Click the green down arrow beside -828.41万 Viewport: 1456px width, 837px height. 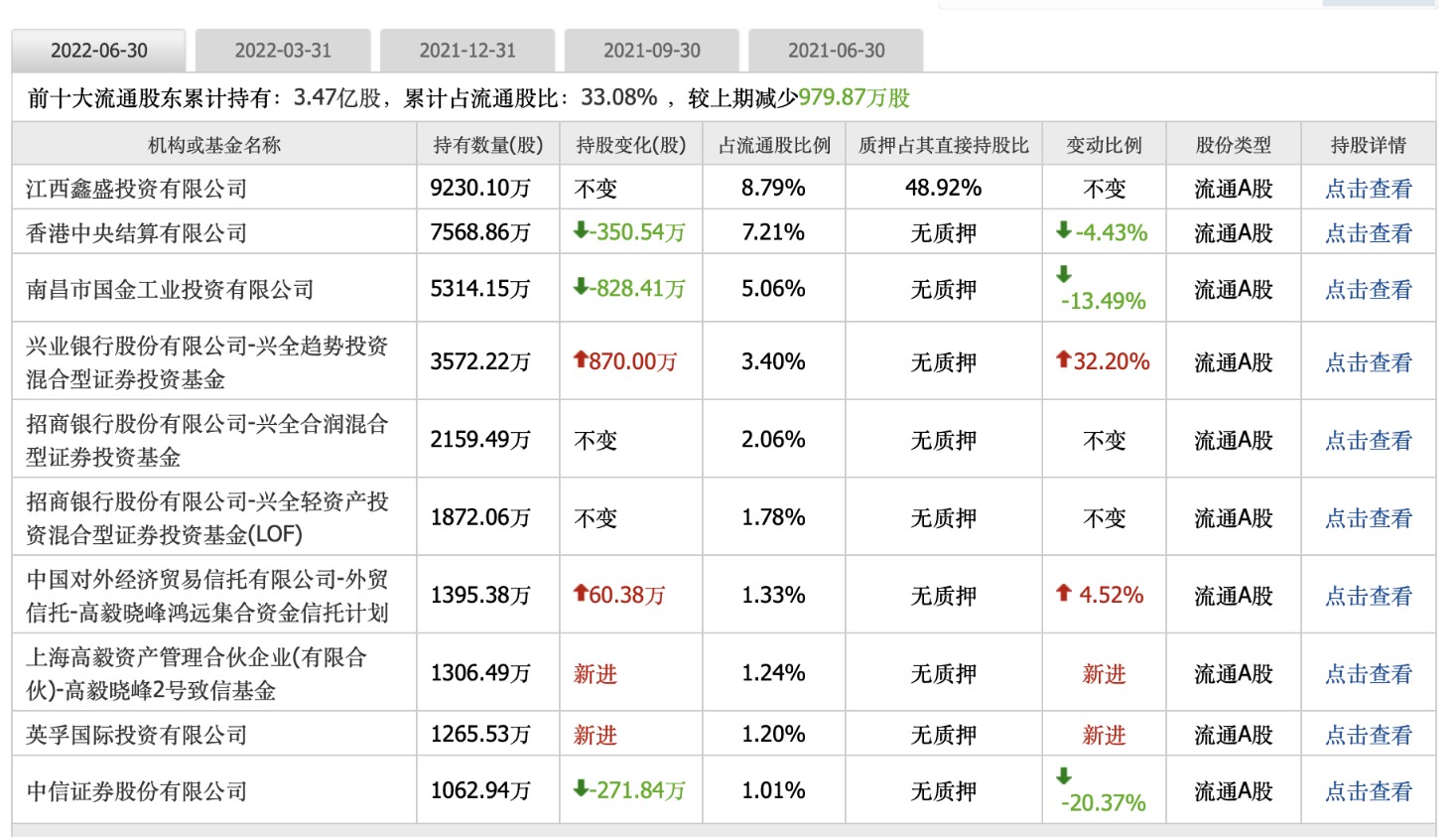click(x=581, y=287)
